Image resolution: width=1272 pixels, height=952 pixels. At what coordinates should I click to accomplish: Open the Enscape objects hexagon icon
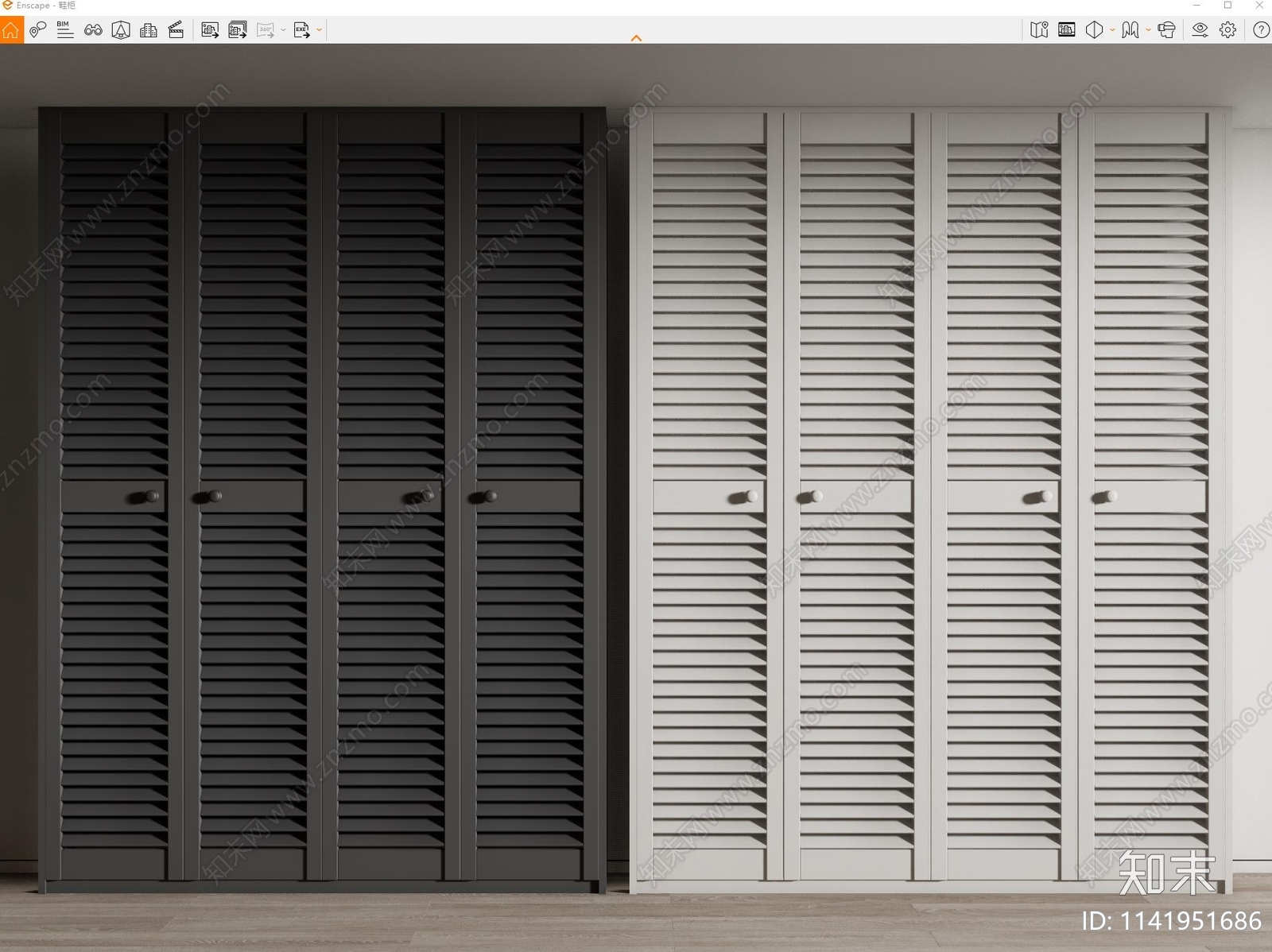[x=121, y=30]
